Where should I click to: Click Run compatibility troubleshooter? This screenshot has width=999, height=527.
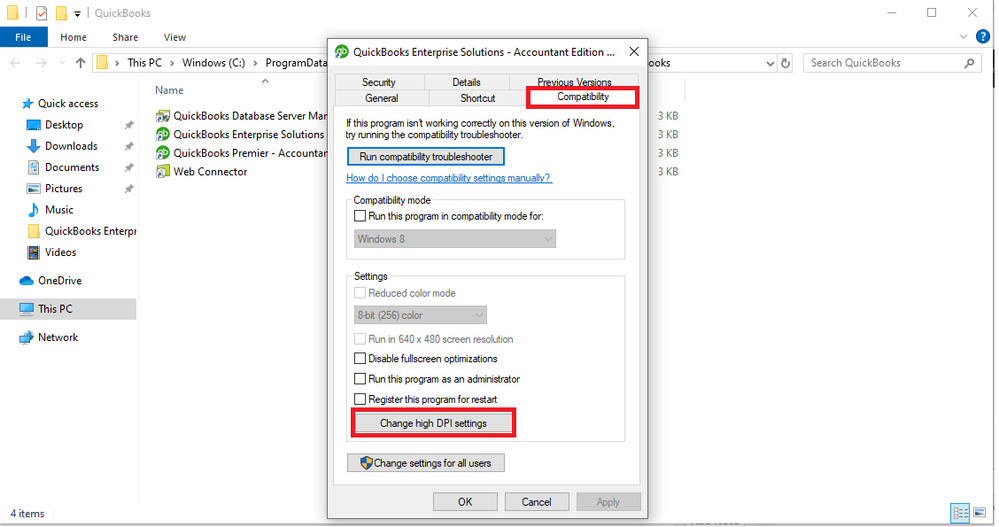[x=426, y=157]
